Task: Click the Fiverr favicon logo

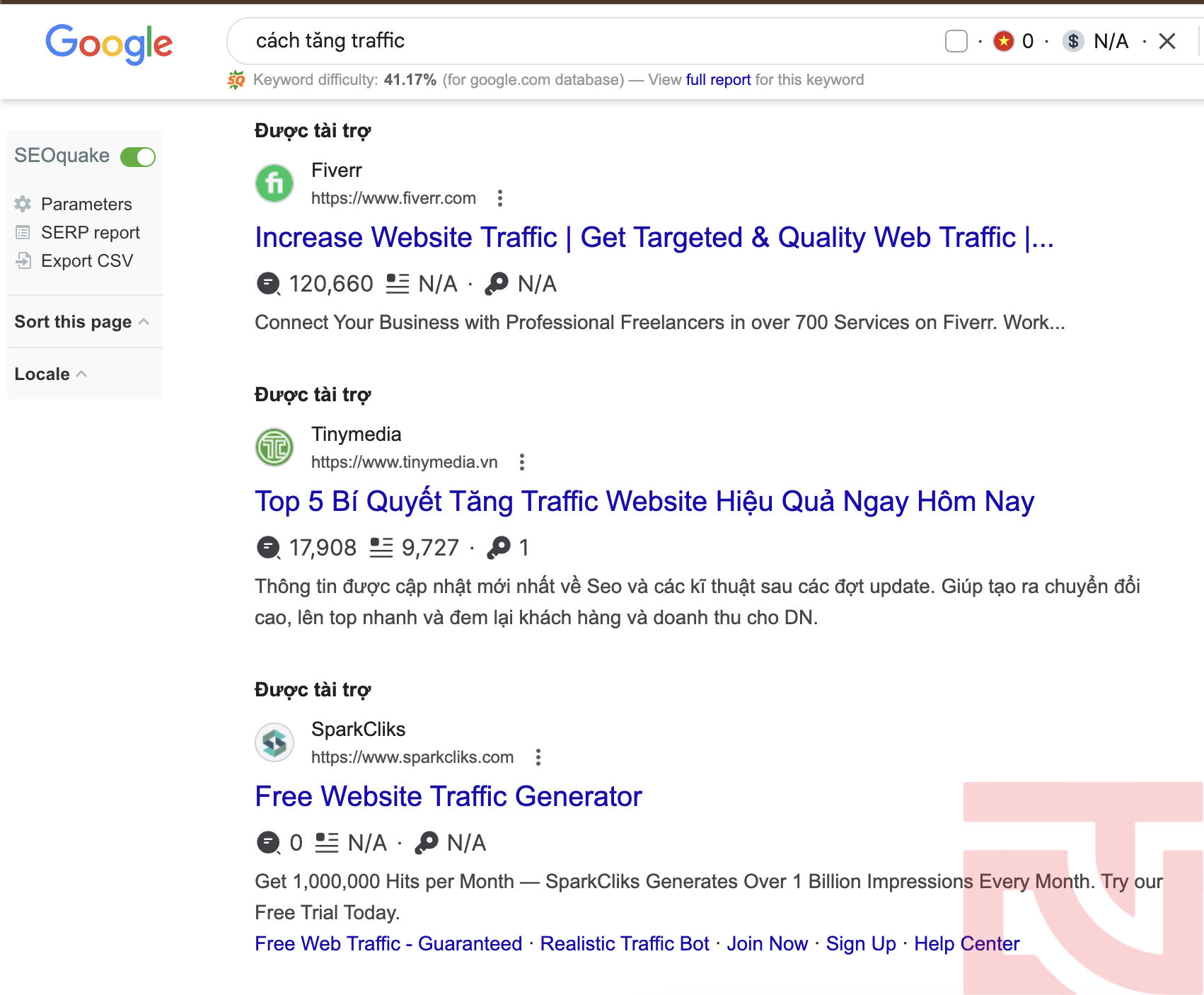Action: [x=274, y=183]
